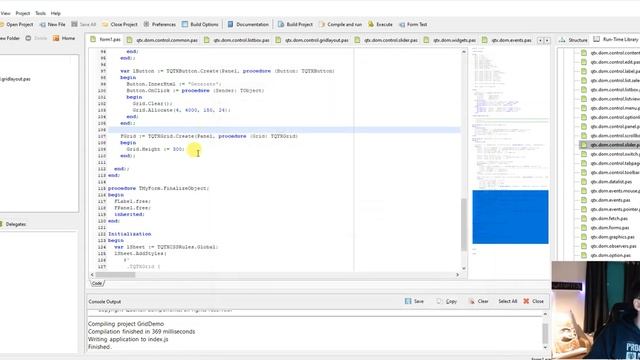Select qtx.dom.control.toolbar.pas in library tree
Viewport: 640px width, 360px height.
[x=610, y=173]
